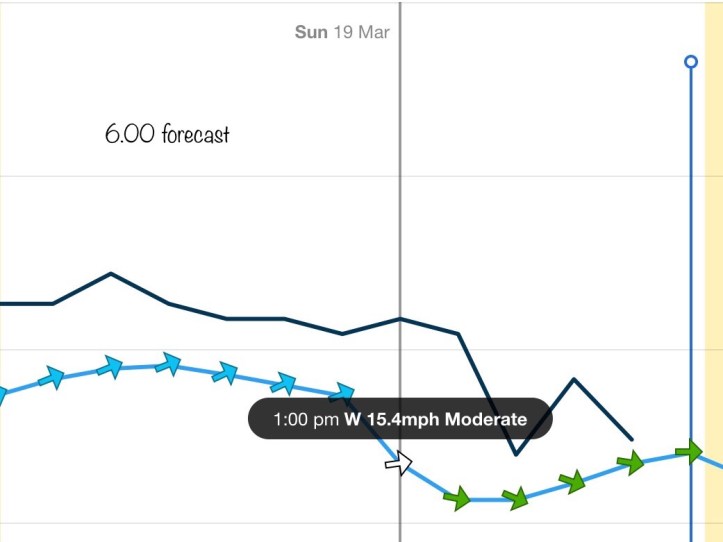Click the white wind arrow below the tooltip
The height and width of the screenshot is (542, 723).
tap(399, 463)
